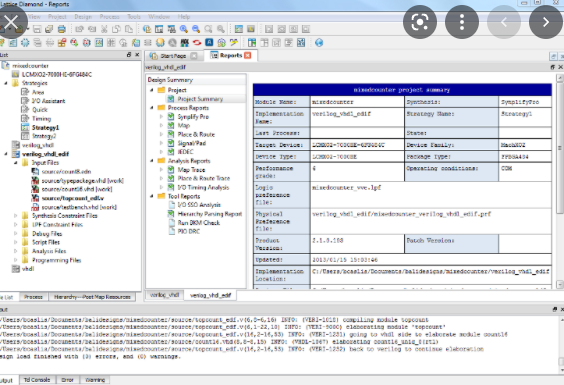Select device LCMXO2-7000HE-6FG484C in tree
Screen dimensions: 564x385
56,74
